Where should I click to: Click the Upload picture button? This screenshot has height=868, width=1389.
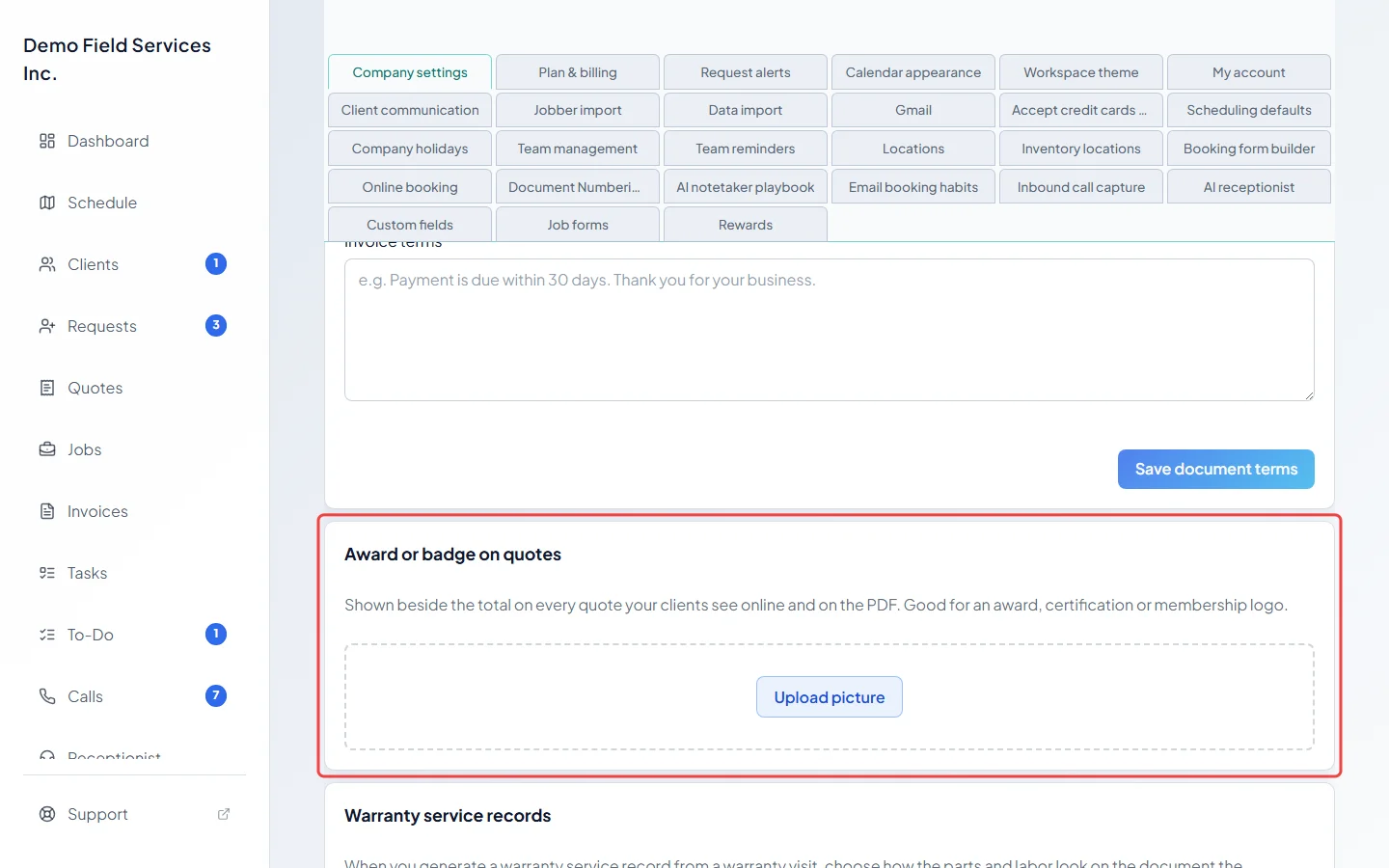point(830,697)
